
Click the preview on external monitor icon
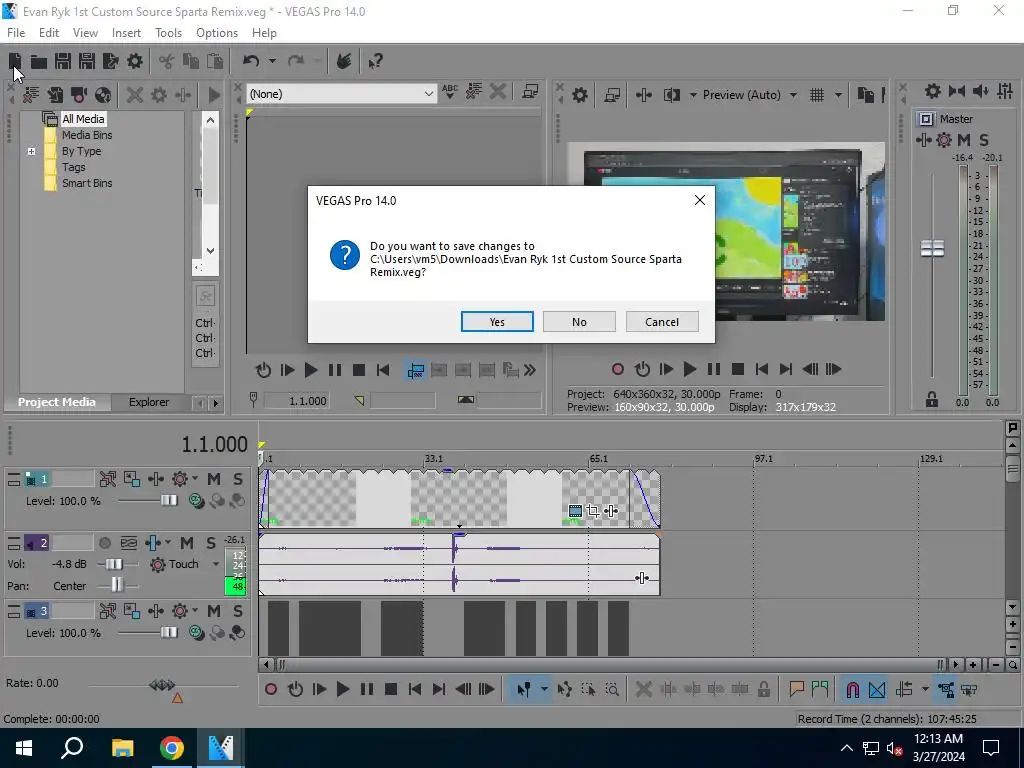tap(612, 95)
